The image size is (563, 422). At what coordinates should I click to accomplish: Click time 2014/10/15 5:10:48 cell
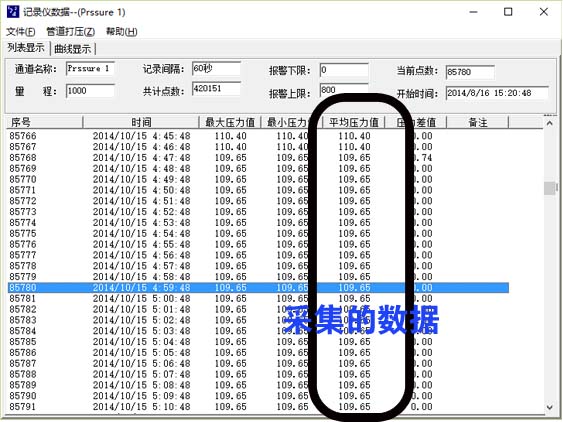click(141, 407)
